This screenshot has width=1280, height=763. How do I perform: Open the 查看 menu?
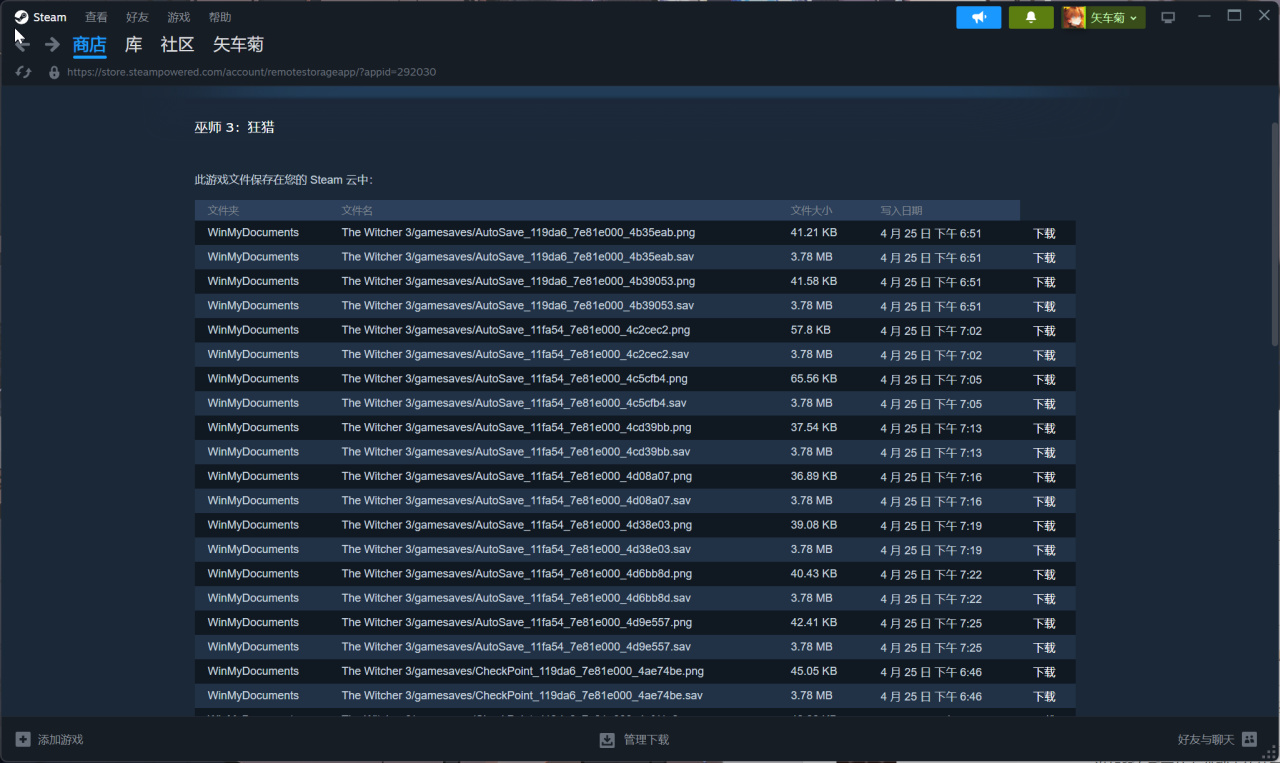click(x=96, y=17)
